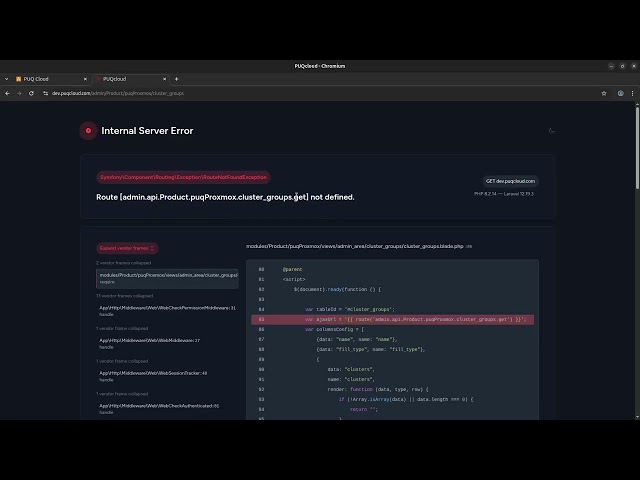The width and height of the screenshot is (640, 480).
Task: Click the browser forward arrow
Action: coord(19,93)
